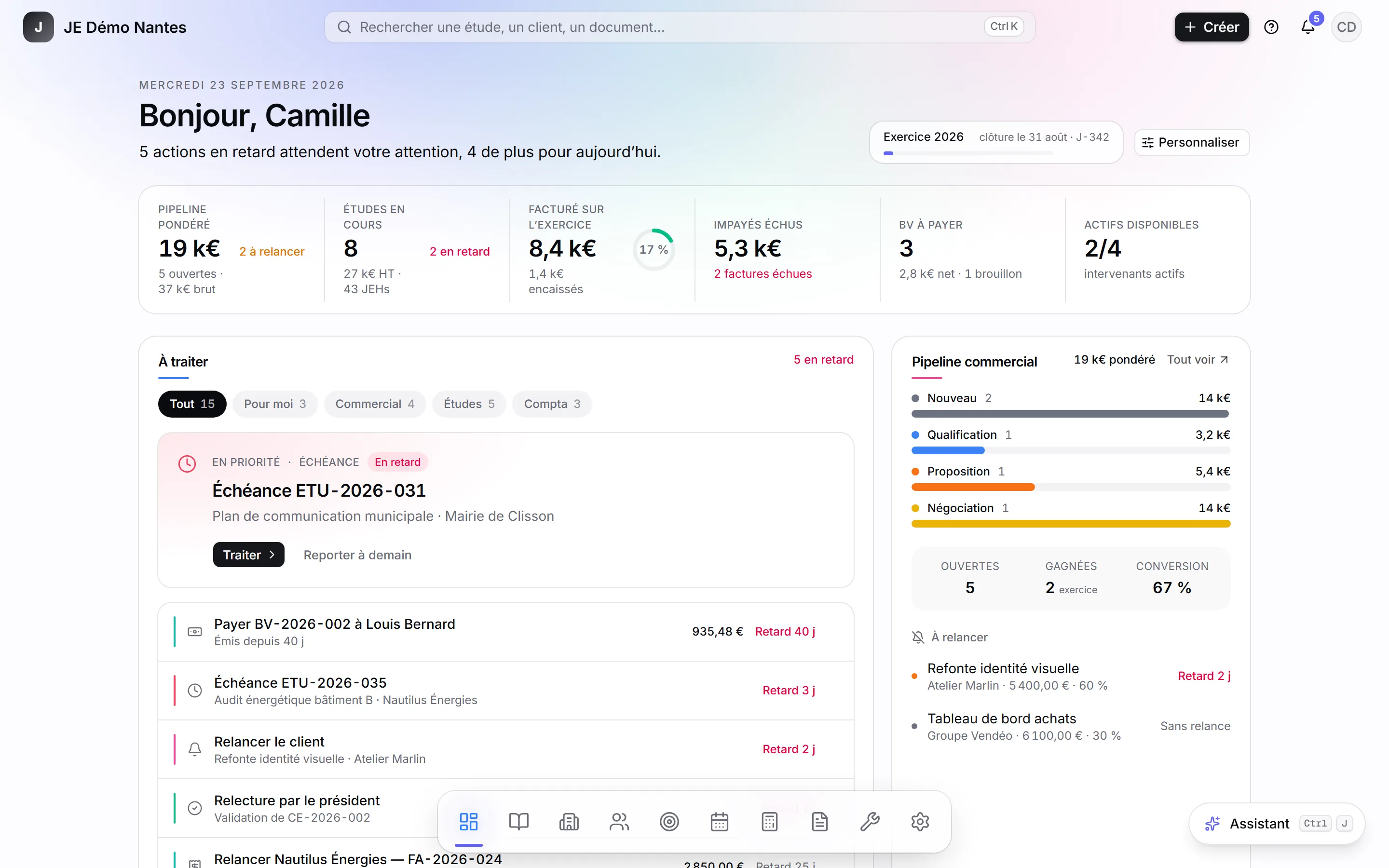Select the target icon in the bottom dock
The image size is (1389, 868).
pyautogui.click(x=669, y=822)
